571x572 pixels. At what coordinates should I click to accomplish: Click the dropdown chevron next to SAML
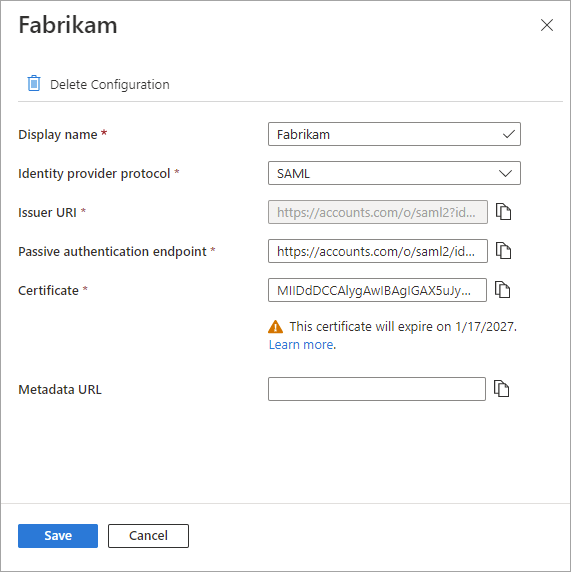tap(505, 173)
